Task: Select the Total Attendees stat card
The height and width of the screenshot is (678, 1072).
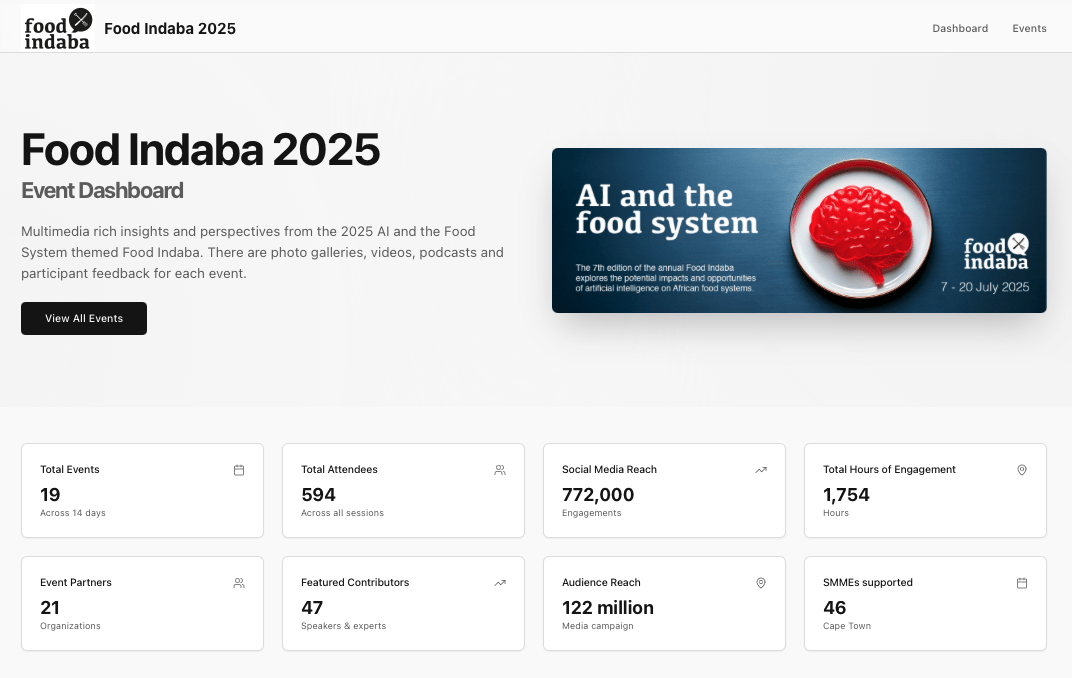Action: 403,491
